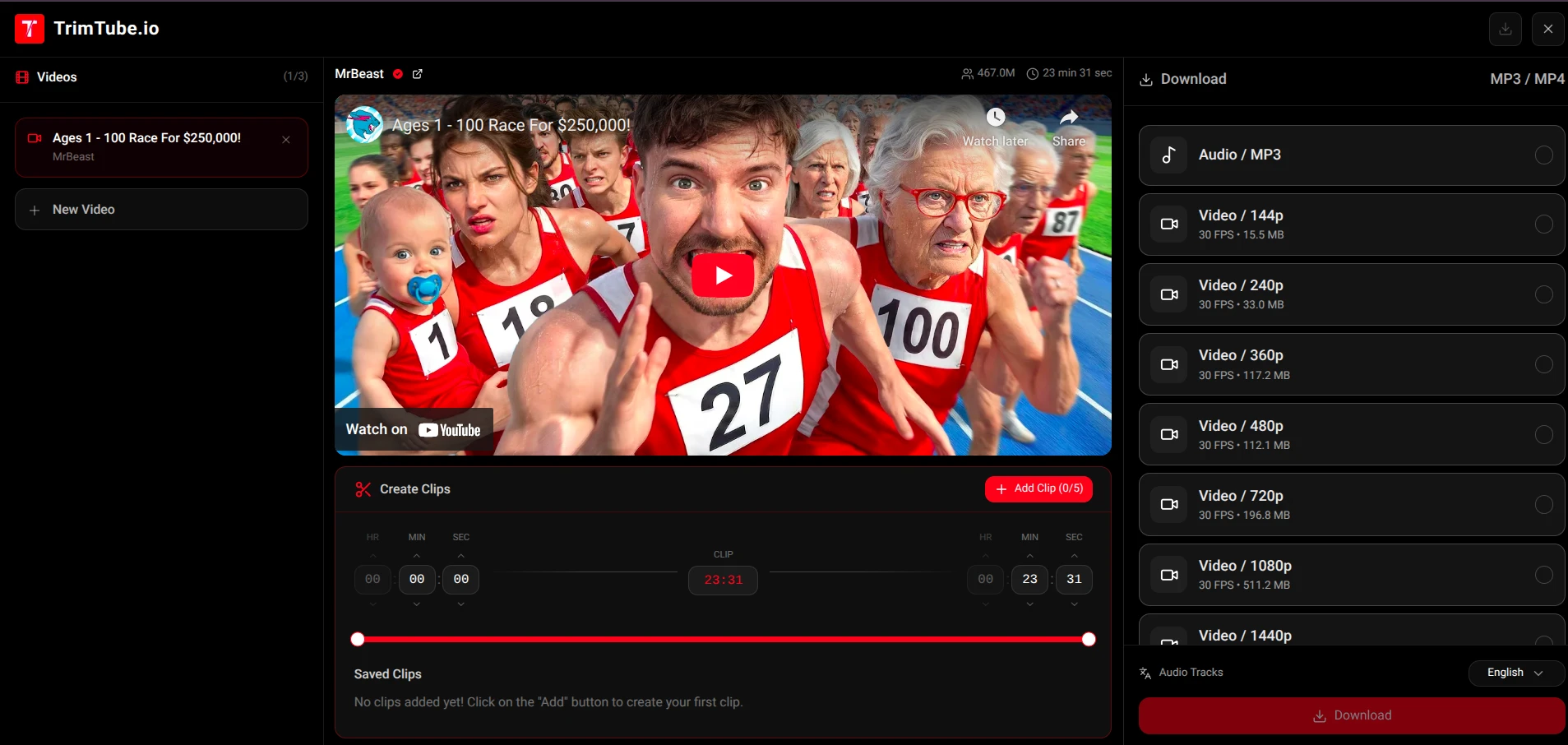The height and width of the screenshot is (745, 1568).
Task: Remove the Ages 1 - 100 video from list
Action: 286,140
